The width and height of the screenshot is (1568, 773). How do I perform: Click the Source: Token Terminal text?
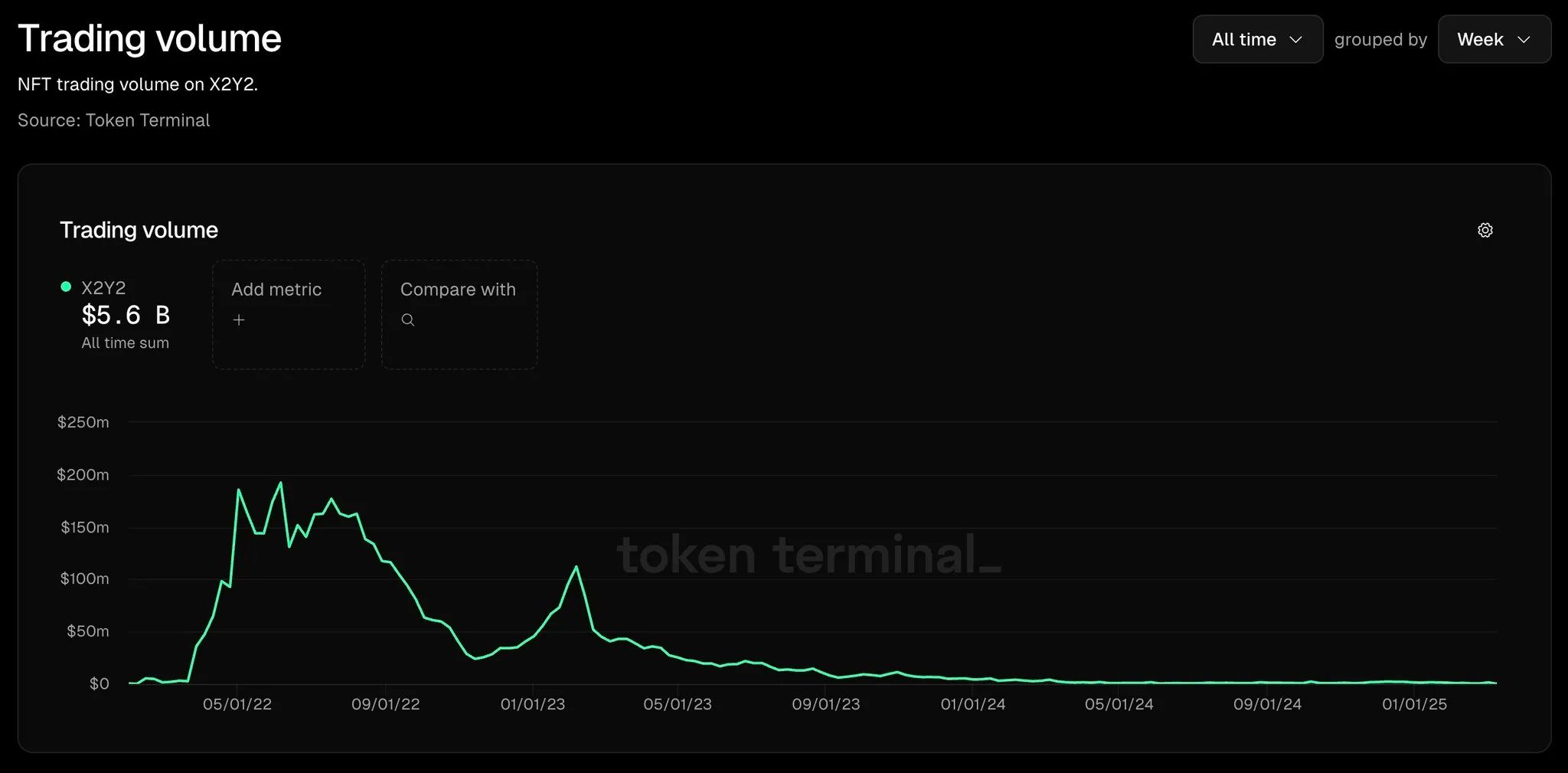point(113,120)
